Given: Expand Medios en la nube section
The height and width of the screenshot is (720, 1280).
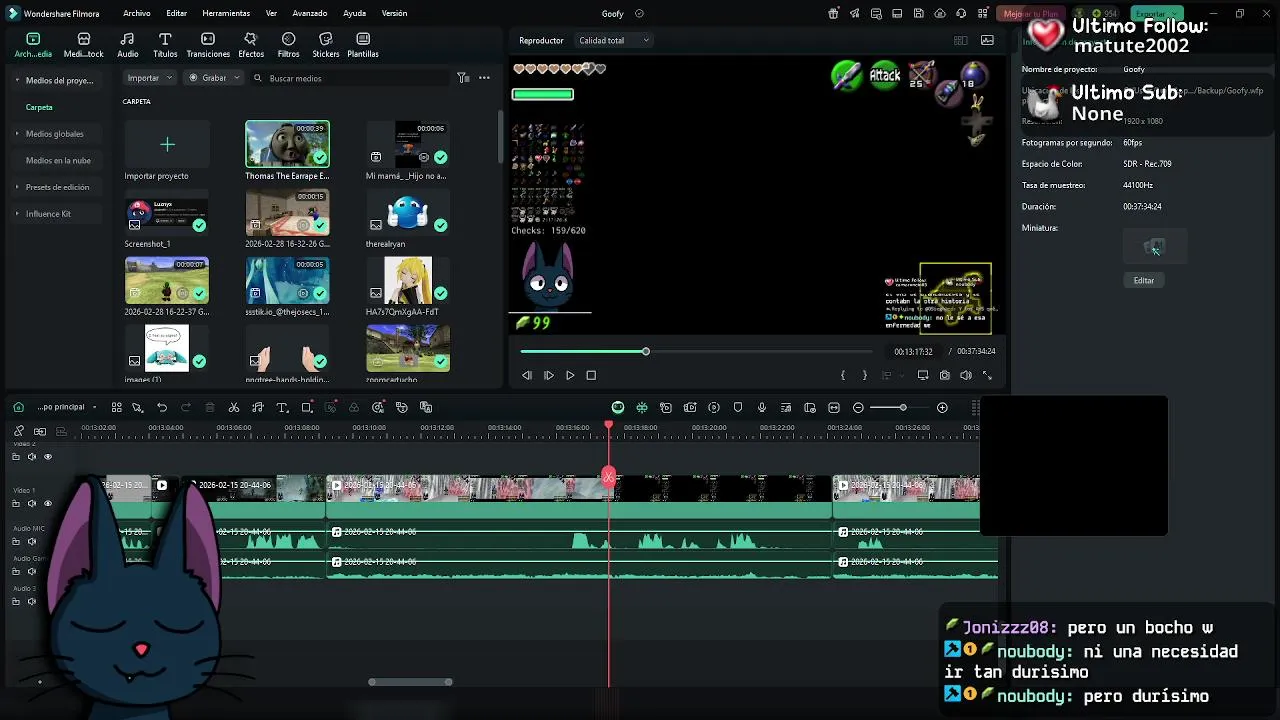Looking at the screenshot, I should tap(58, 160).
